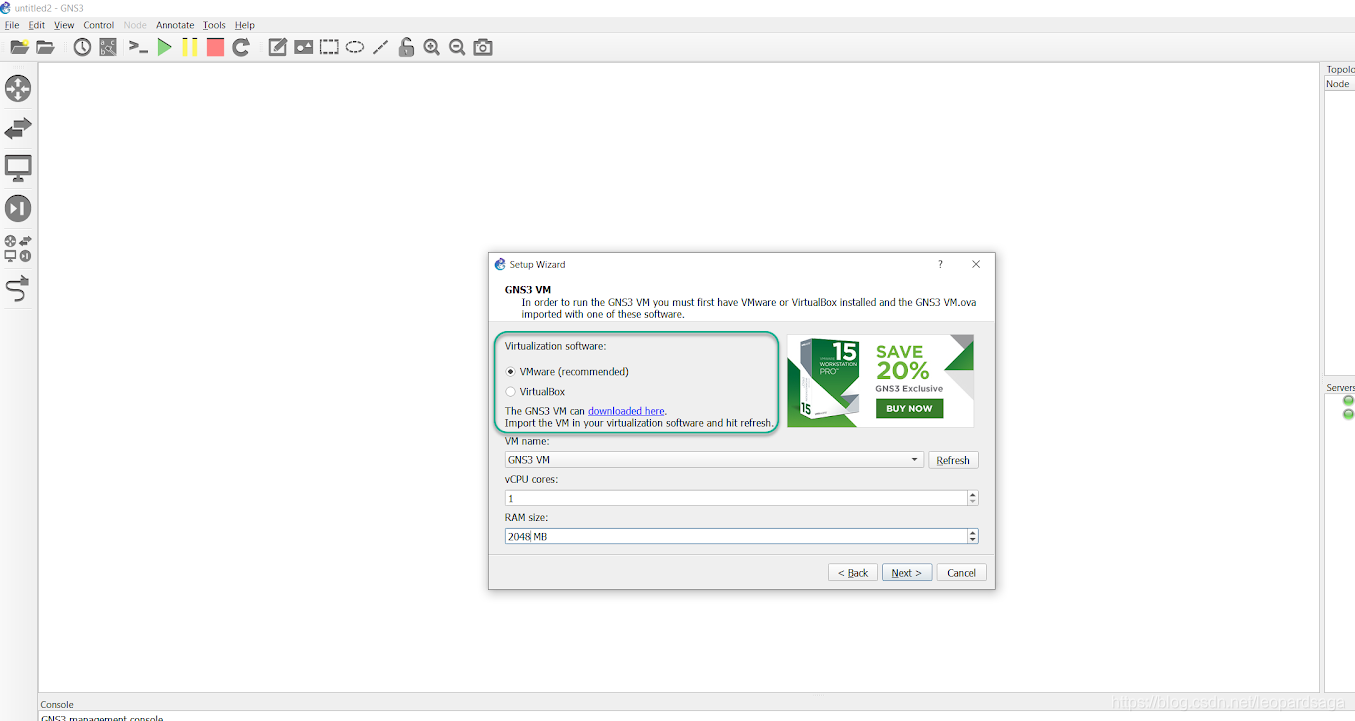The height and width of the screenshot is (721, 1355).
Task: Browse security devices in sidebar
Action: pyautogui.click(x=18, y=208)
